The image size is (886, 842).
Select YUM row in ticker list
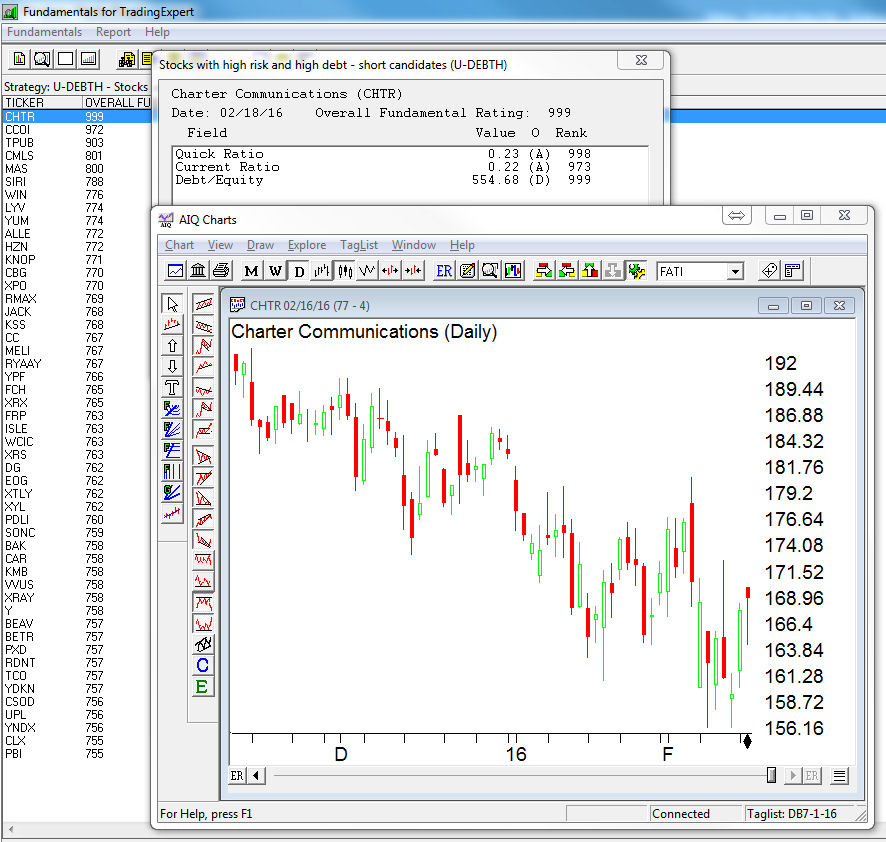click(77, 220)
